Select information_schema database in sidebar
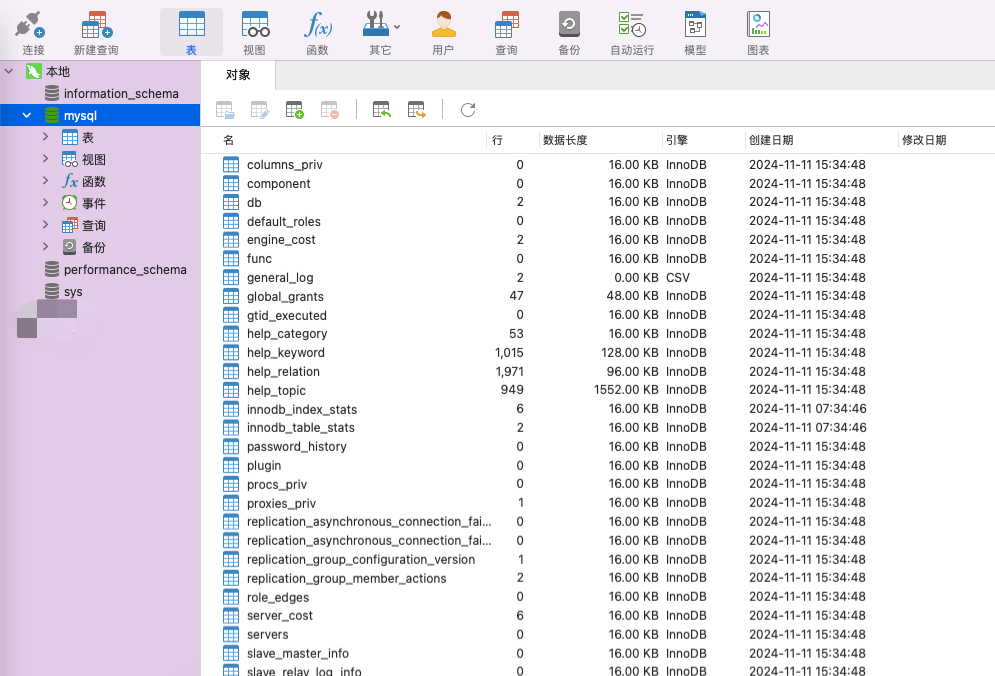Viewport: 995px width, 676px height. point(100,93)
